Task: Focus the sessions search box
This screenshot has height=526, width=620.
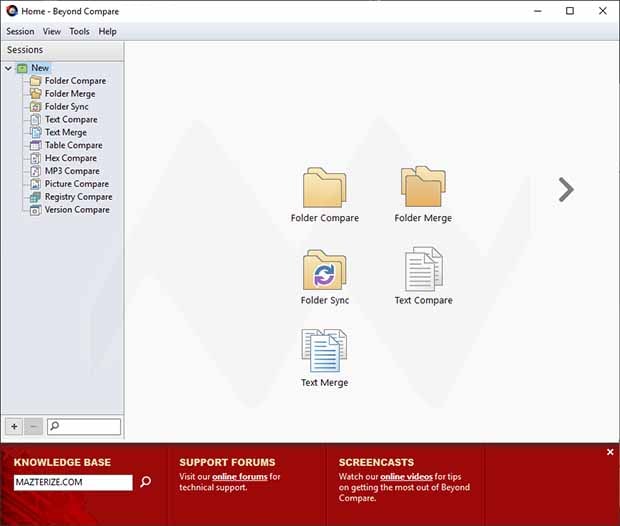Action: [x=84, y=427]
